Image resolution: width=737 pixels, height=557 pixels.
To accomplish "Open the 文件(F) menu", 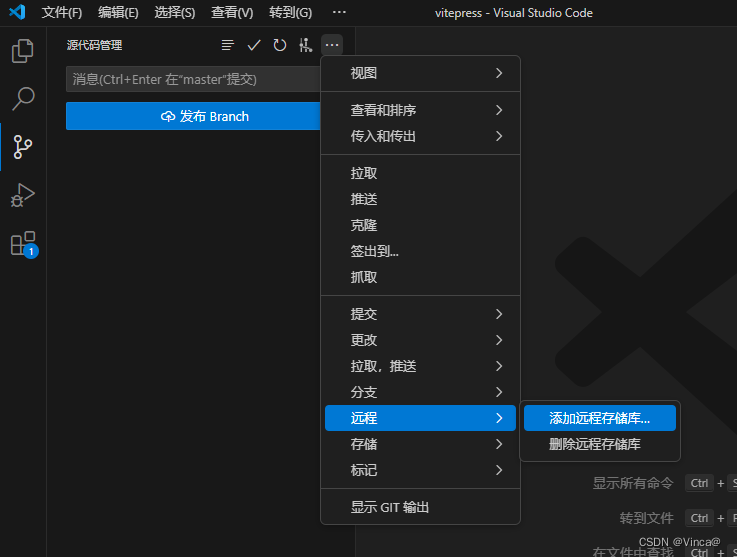I will 62,13.
